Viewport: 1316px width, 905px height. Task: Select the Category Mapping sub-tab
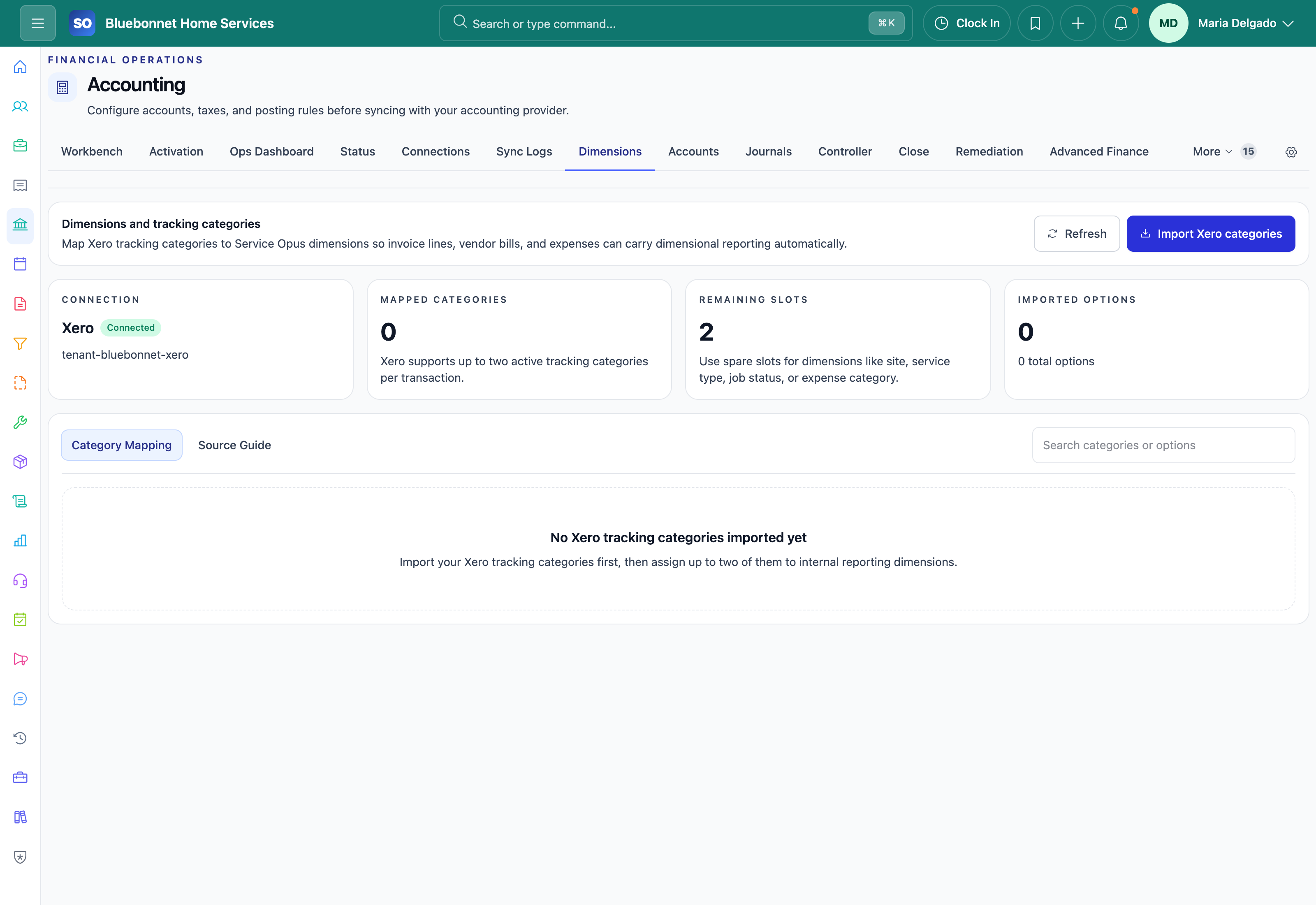[121, 445]
